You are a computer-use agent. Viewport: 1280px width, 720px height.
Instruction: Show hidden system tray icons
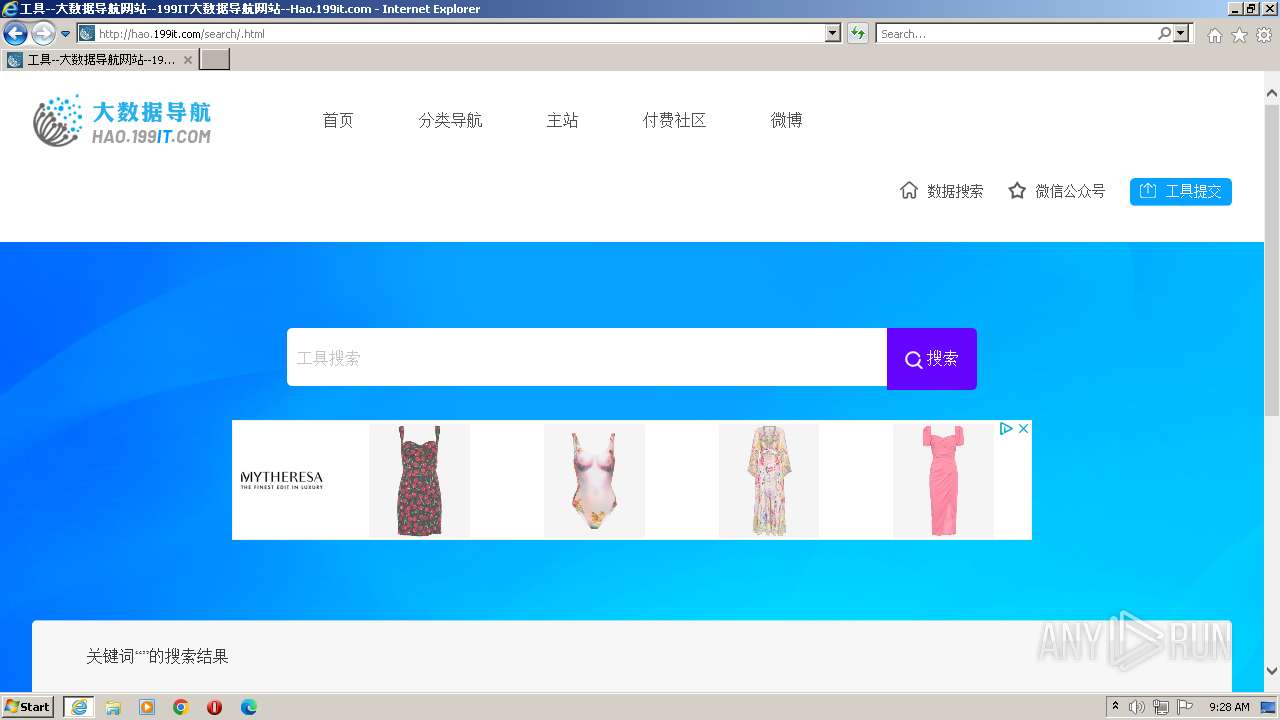pyautogui.click(x=1116, y=707)
